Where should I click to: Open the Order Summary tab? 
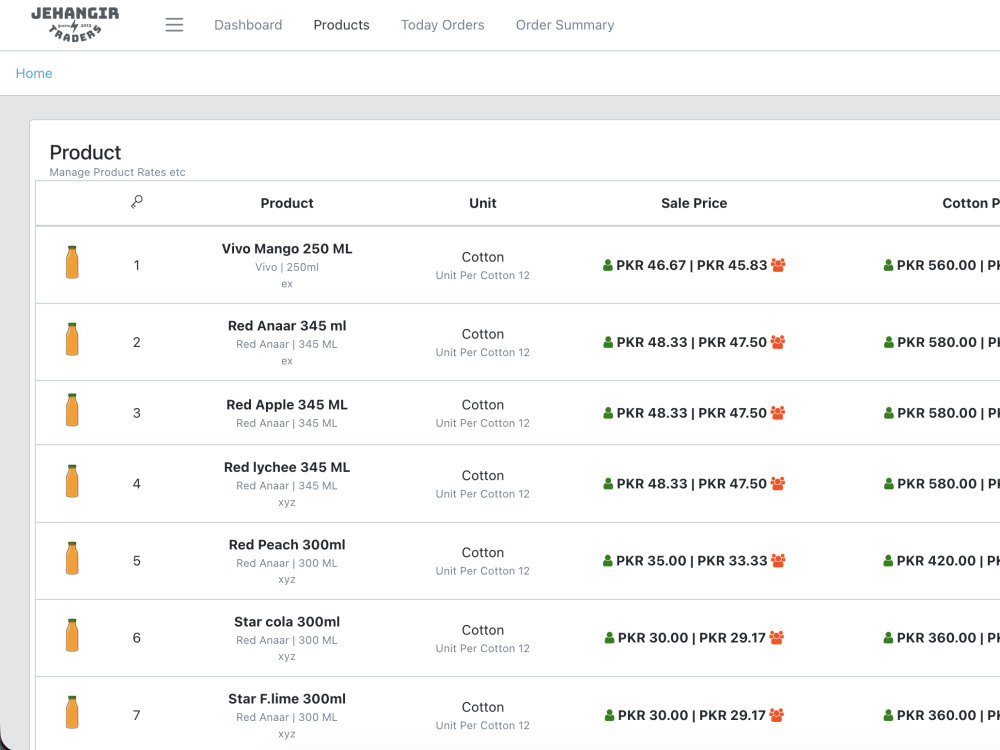565,25
